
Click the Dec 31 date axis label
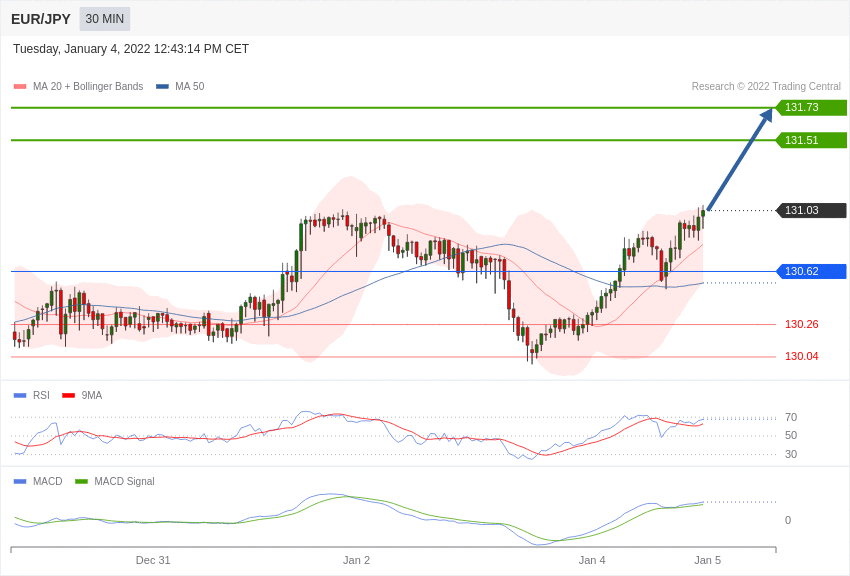[x=153, y=560]
